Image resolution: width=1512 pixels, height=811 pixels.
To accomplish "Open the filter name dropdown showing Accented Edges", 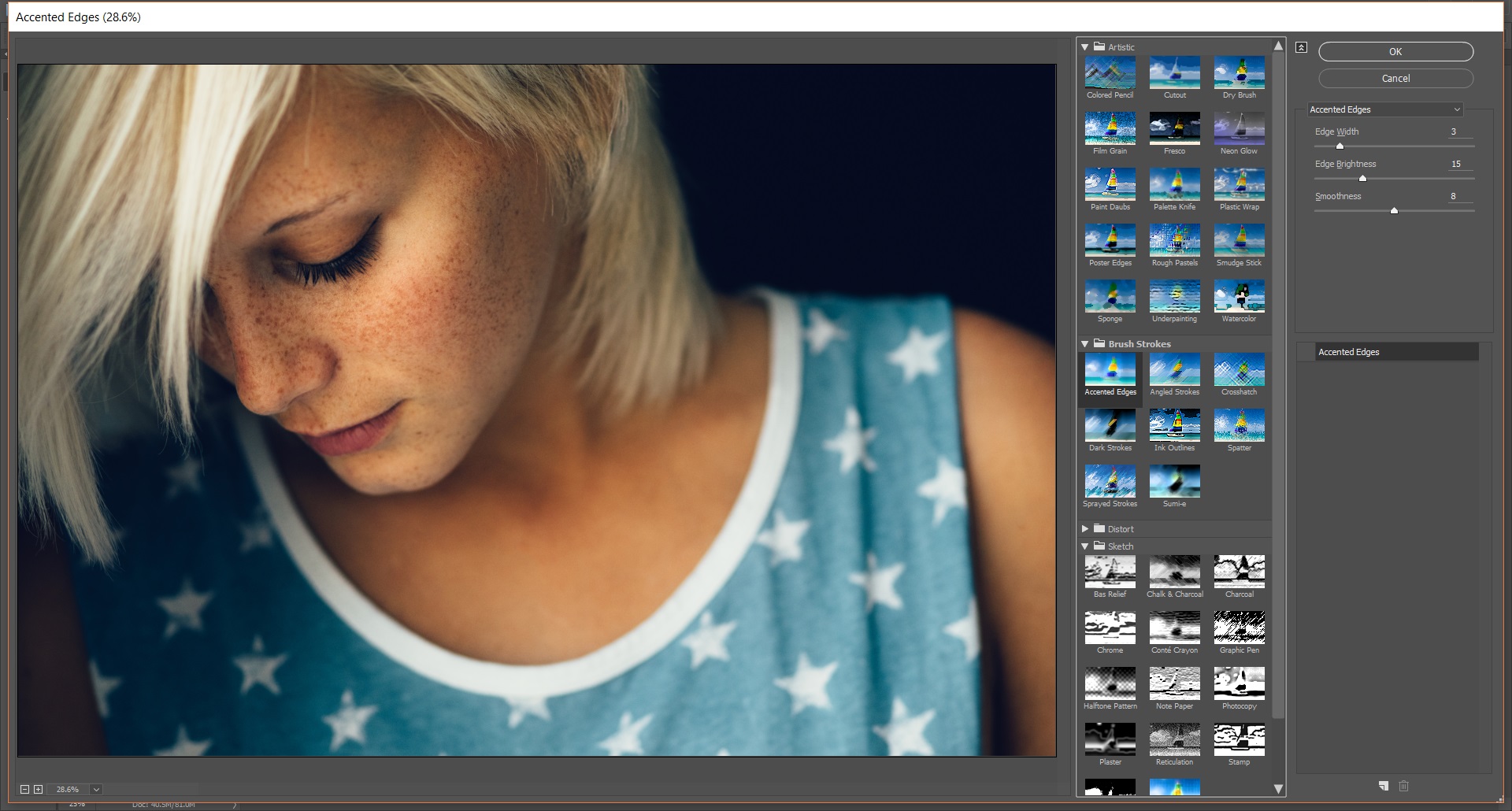I will point(1385,109).
